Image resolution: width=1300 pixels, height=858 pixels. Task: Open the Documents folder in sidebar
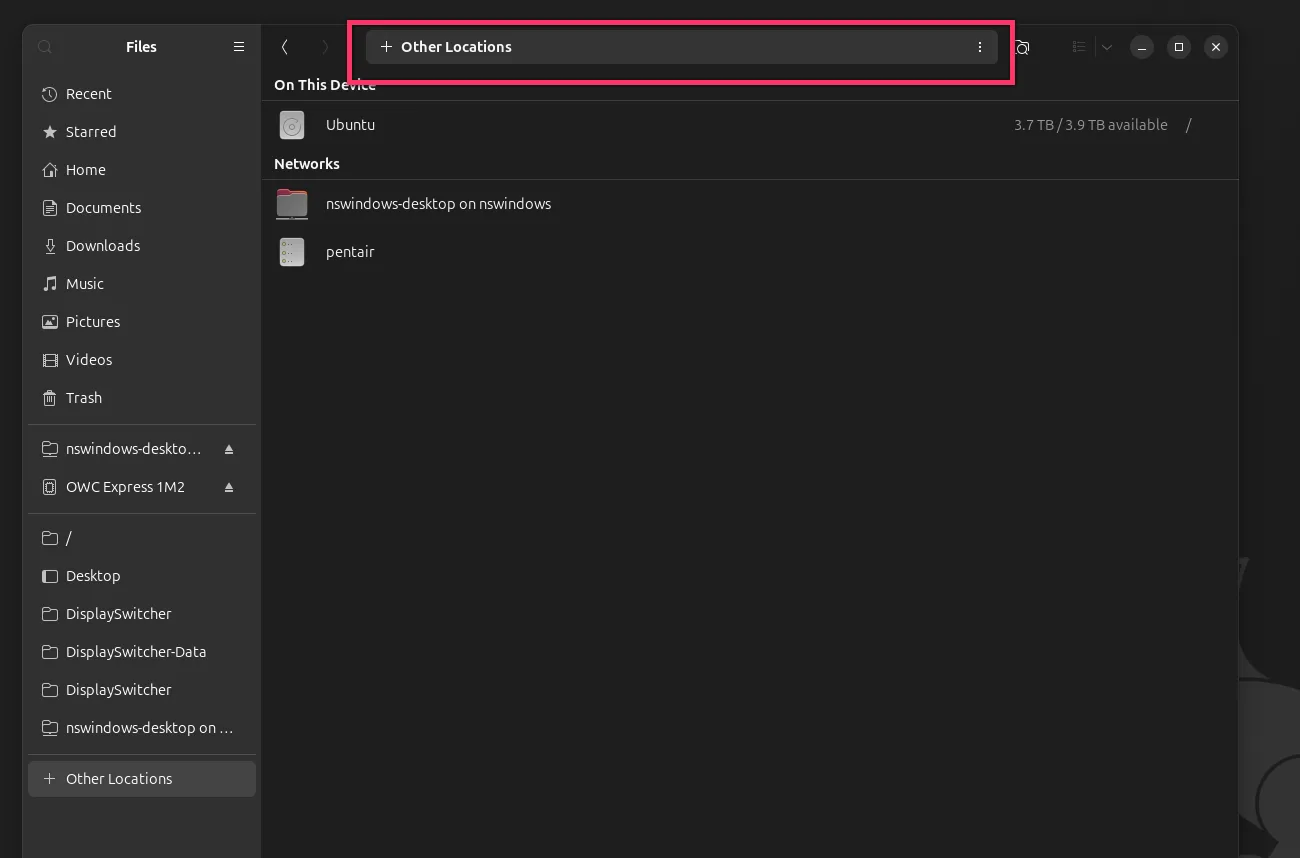[x=142, y=208]
